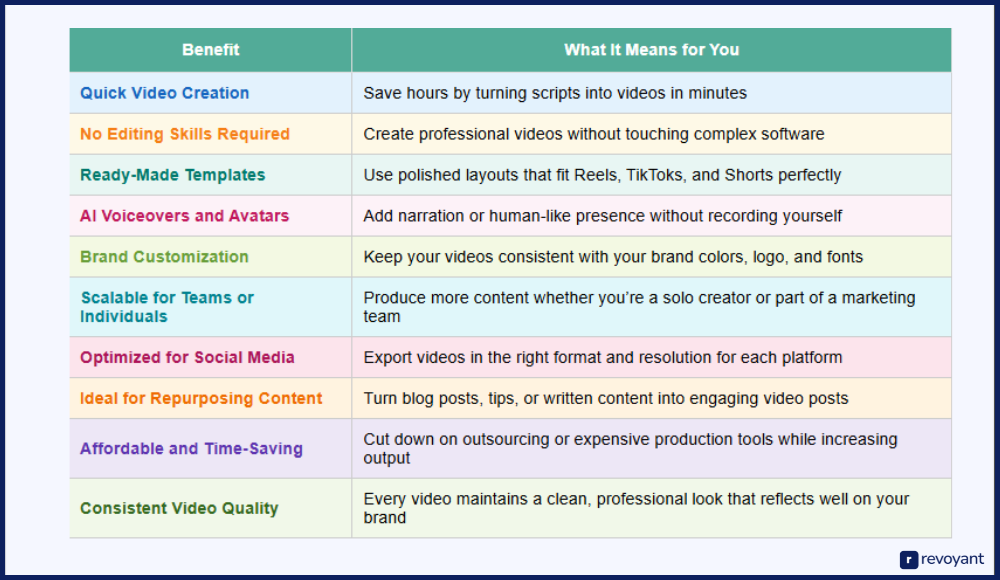Viewport: 1000px width, 580px height.
Task: Click the 'Save hours by turning scripts' description
Action: (555, 93)
